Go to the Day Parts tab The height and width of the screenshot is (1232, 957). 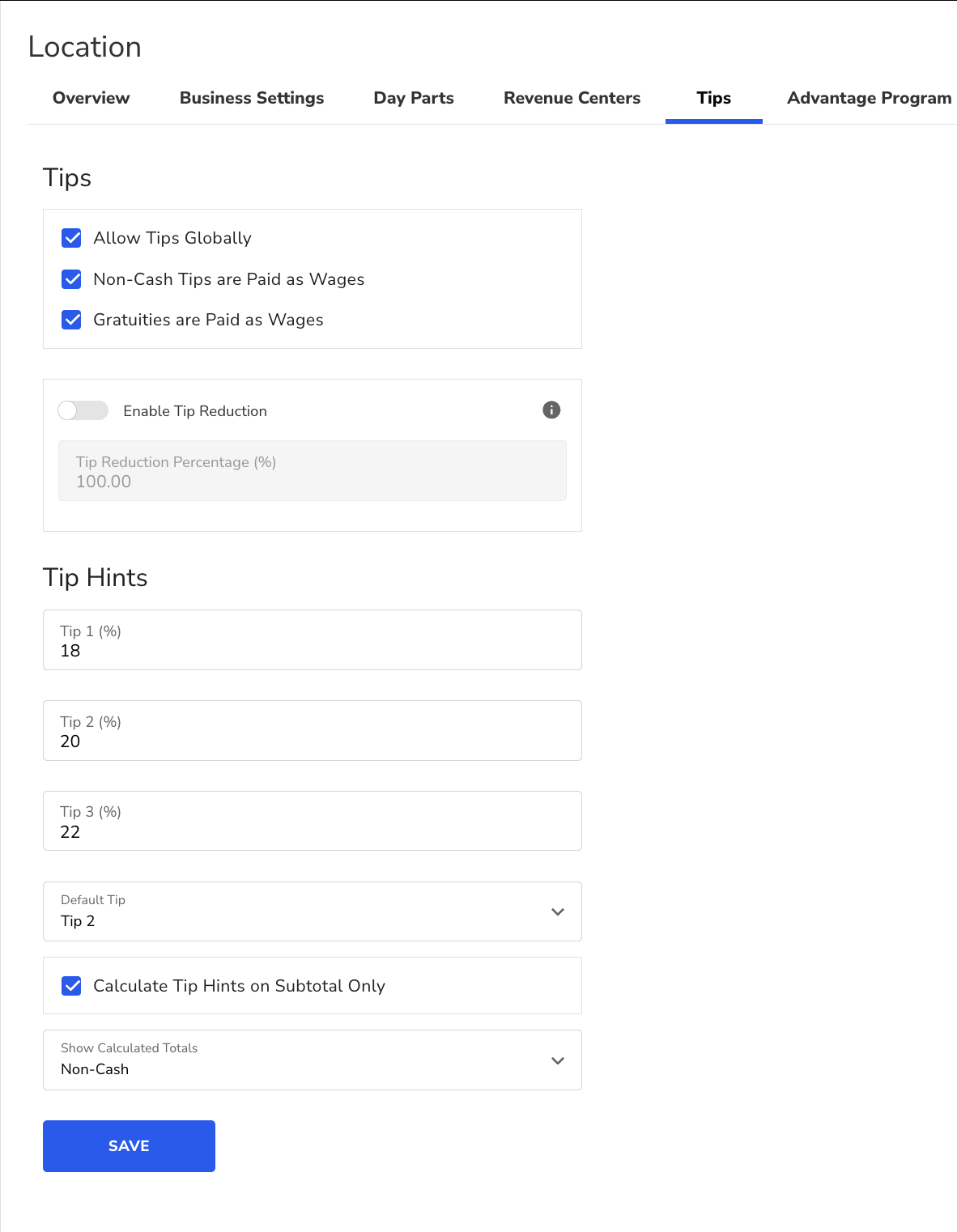(414, 98)
